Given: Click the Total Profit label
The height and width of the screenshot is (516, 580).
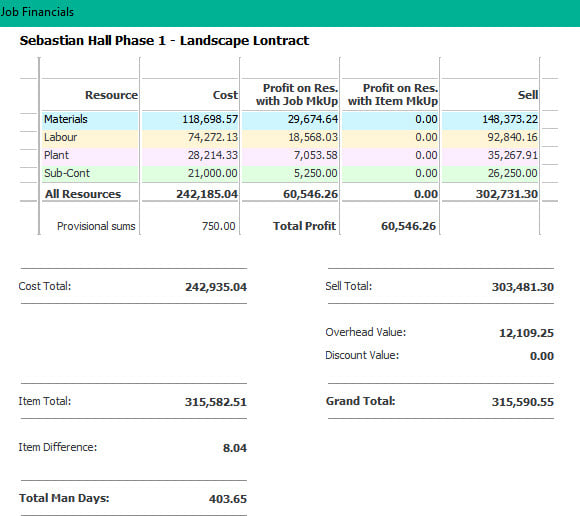Looking at the screenshot, I should click(304, 226).
